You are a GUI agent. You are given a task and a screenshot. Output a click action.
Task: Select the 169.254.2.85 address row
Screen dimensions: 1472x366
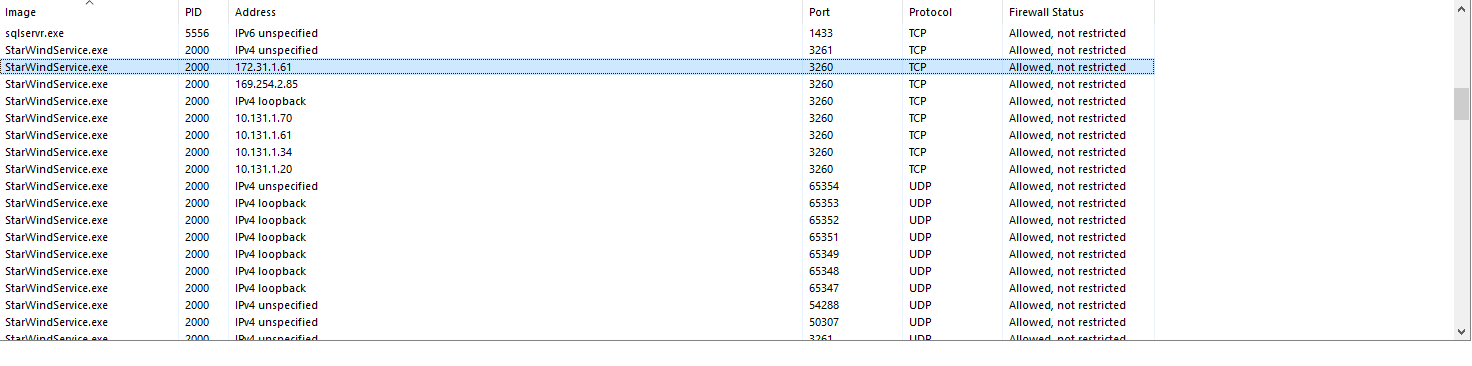[x=577, y=84]
